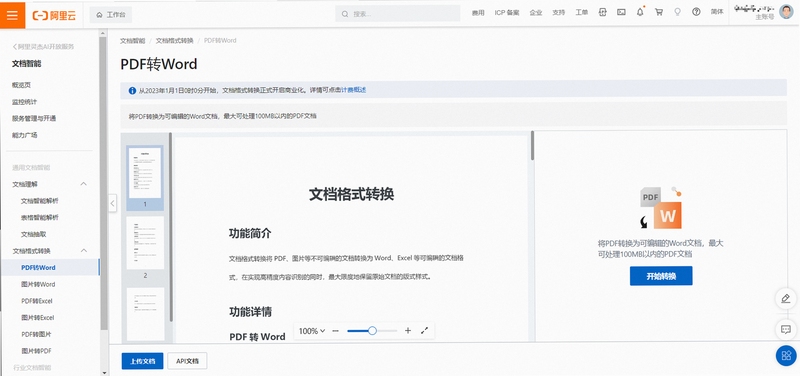
Task: Click the lightbulb tips icon
Action: [x=678, y=13]
